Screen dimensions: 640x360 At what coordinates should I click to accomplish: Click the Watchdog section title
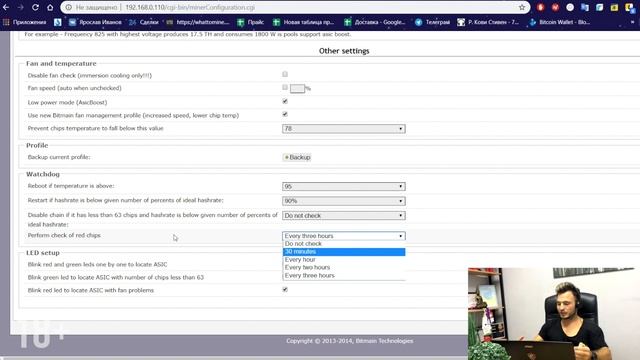point(43,174)
